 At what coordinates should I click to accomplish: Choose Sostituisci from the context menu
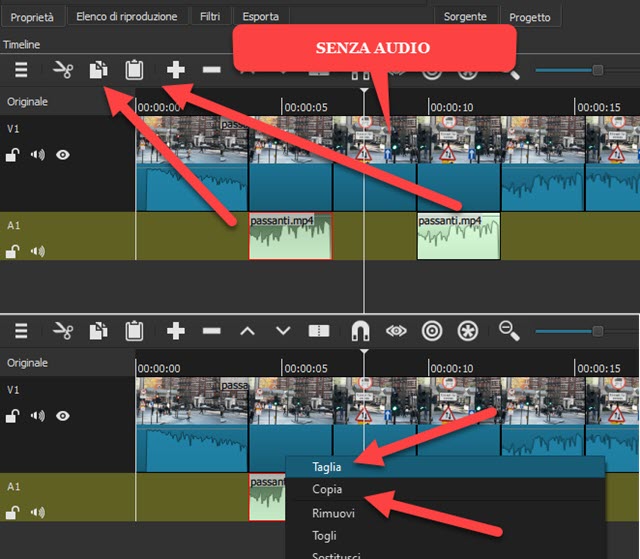click(x=445, y=554)
